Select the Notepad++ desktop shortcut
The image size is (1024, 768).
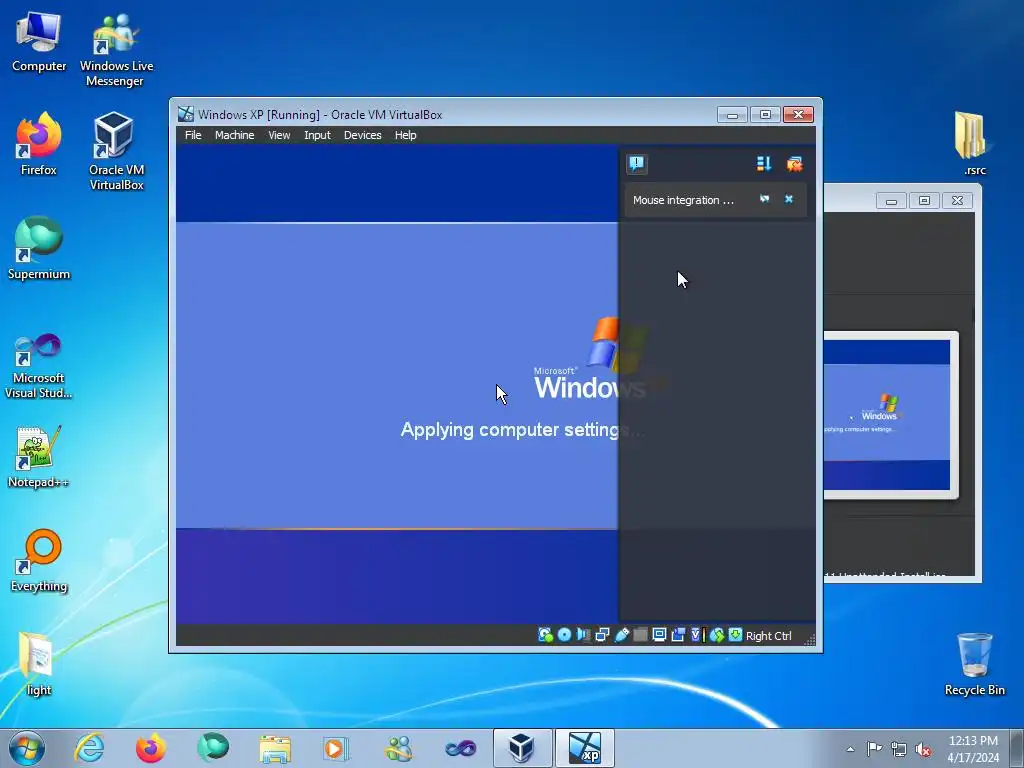(x=39, y=456)
